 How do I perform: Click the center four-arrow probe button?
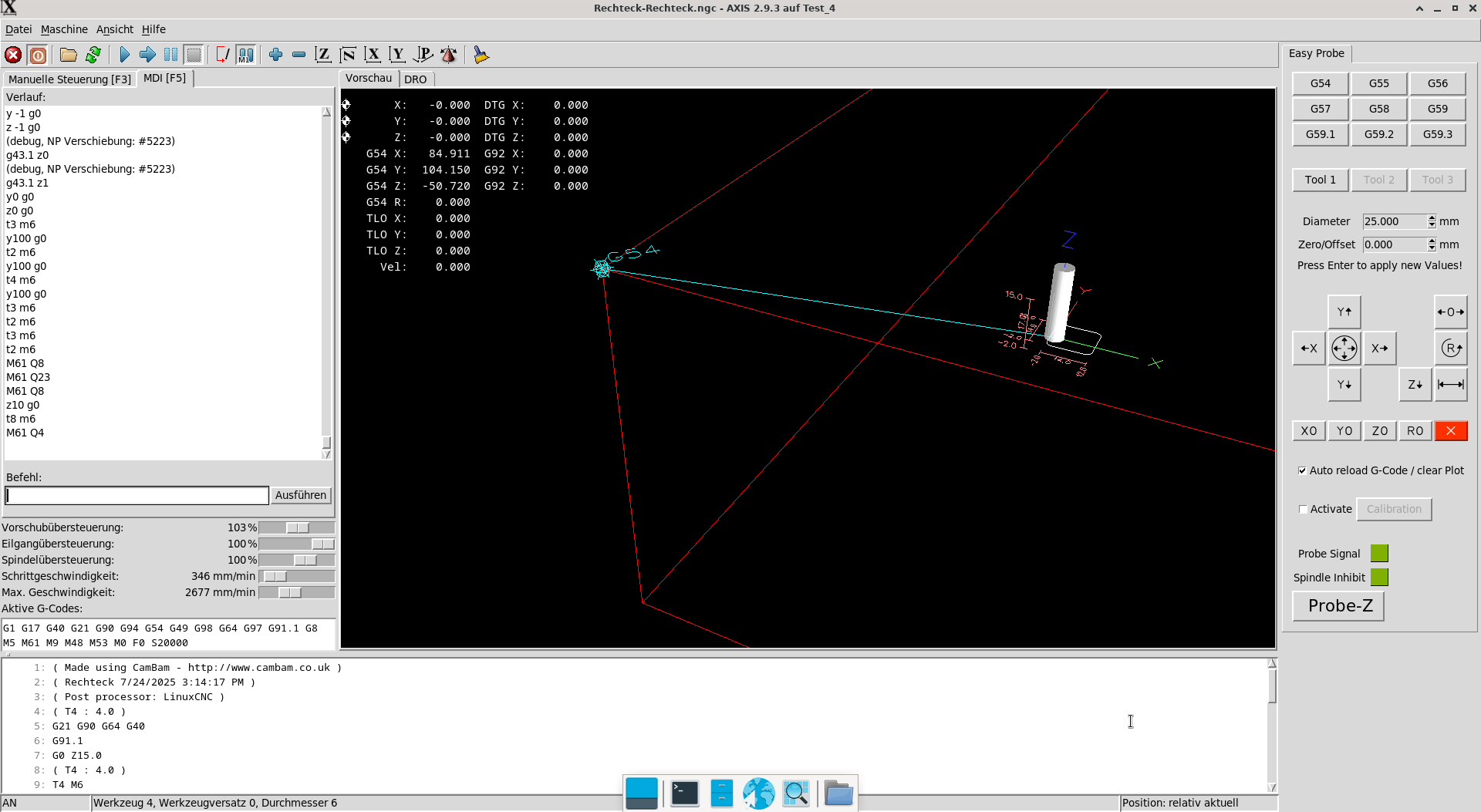tap(1344, 349)
